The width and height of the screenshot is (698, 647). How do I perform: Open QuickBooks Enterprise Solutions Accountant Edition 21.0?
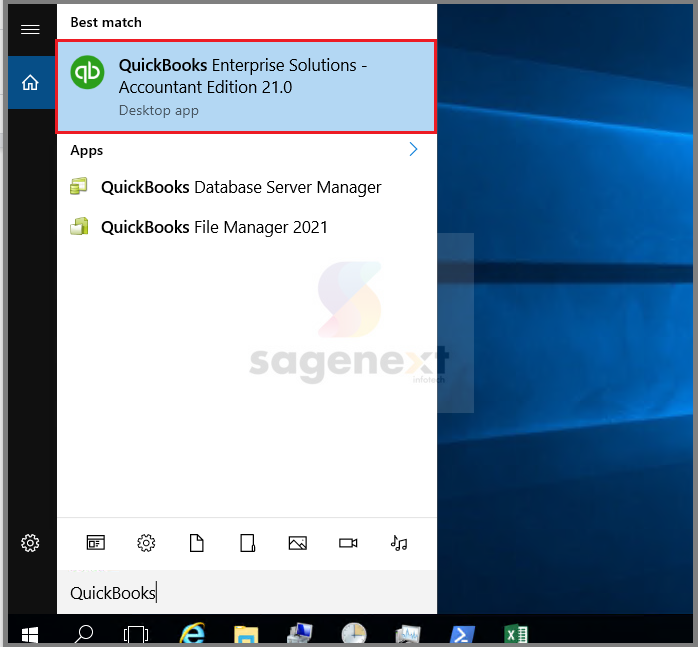(246, 86)
